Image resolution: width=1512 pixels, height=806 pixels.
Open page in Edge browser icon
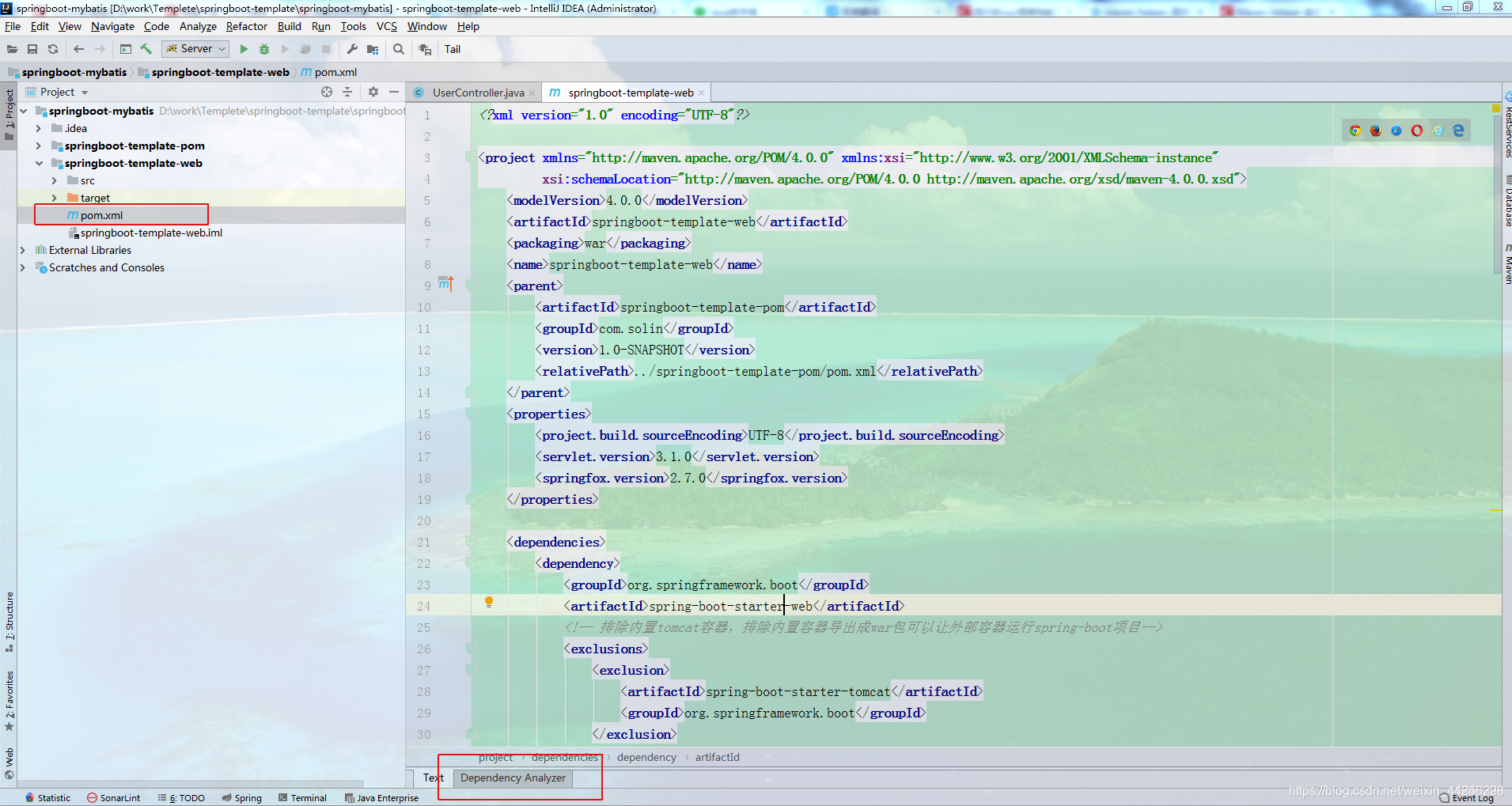coord(1458,131)
